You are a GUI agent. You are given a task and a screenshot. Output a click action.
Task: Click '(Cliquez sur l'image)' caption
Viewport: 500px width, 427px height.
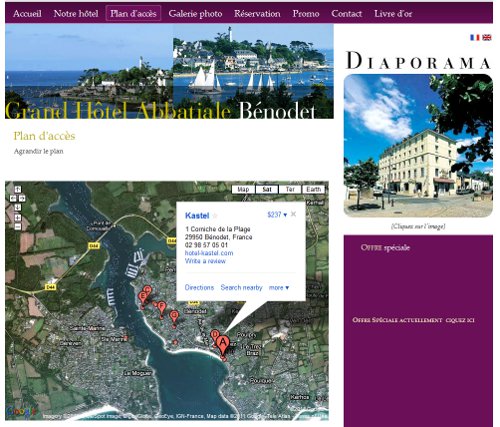point(418,226)
